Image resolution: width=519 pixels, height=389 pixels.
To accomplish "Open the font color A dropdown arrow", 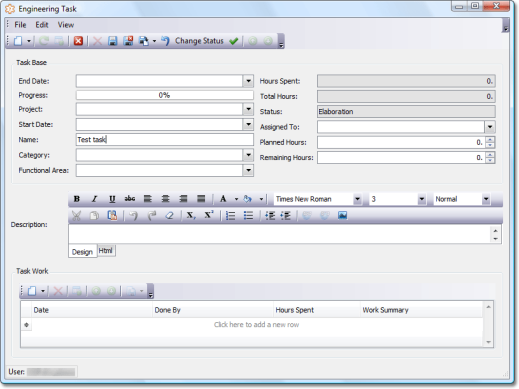I will click(x=236, y=199).
